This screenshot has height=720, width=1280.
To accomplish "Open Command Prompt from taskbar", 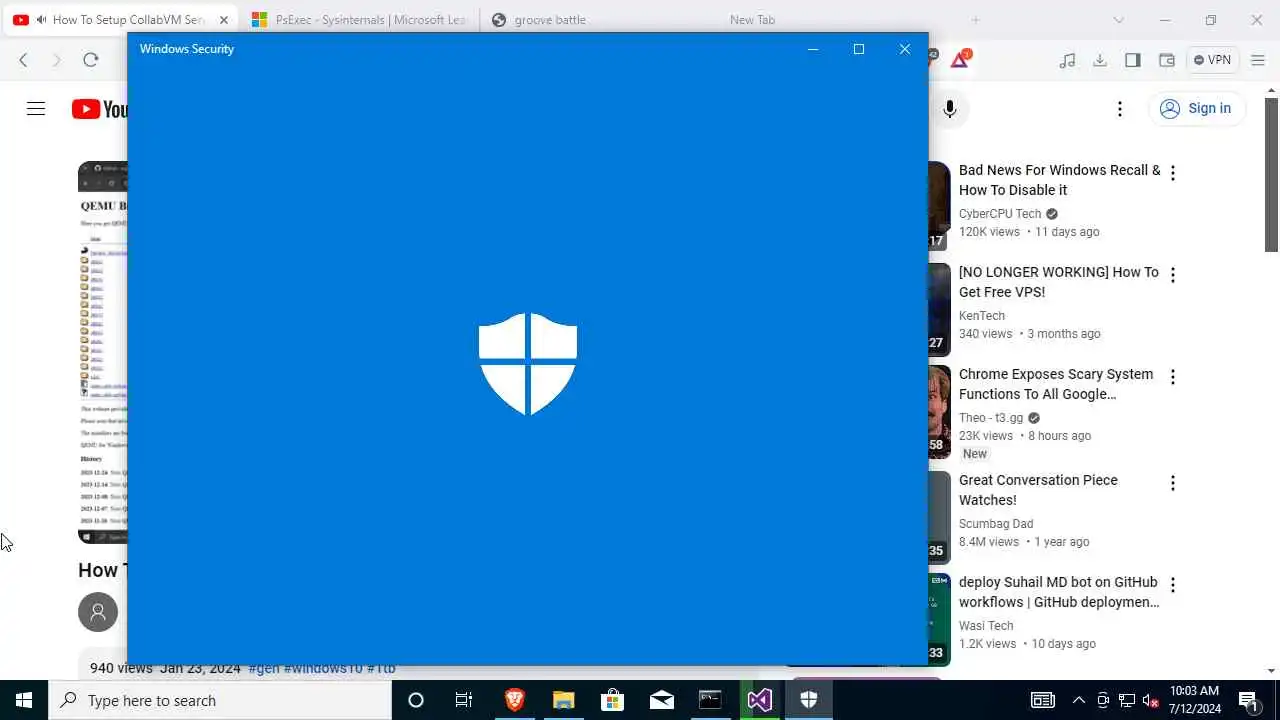I will pos(710,700).
